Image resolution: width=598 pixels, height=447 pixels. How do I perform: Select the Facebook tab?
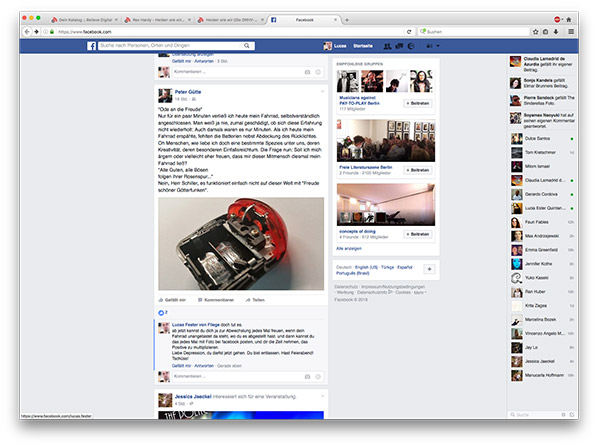coord(304,20)
